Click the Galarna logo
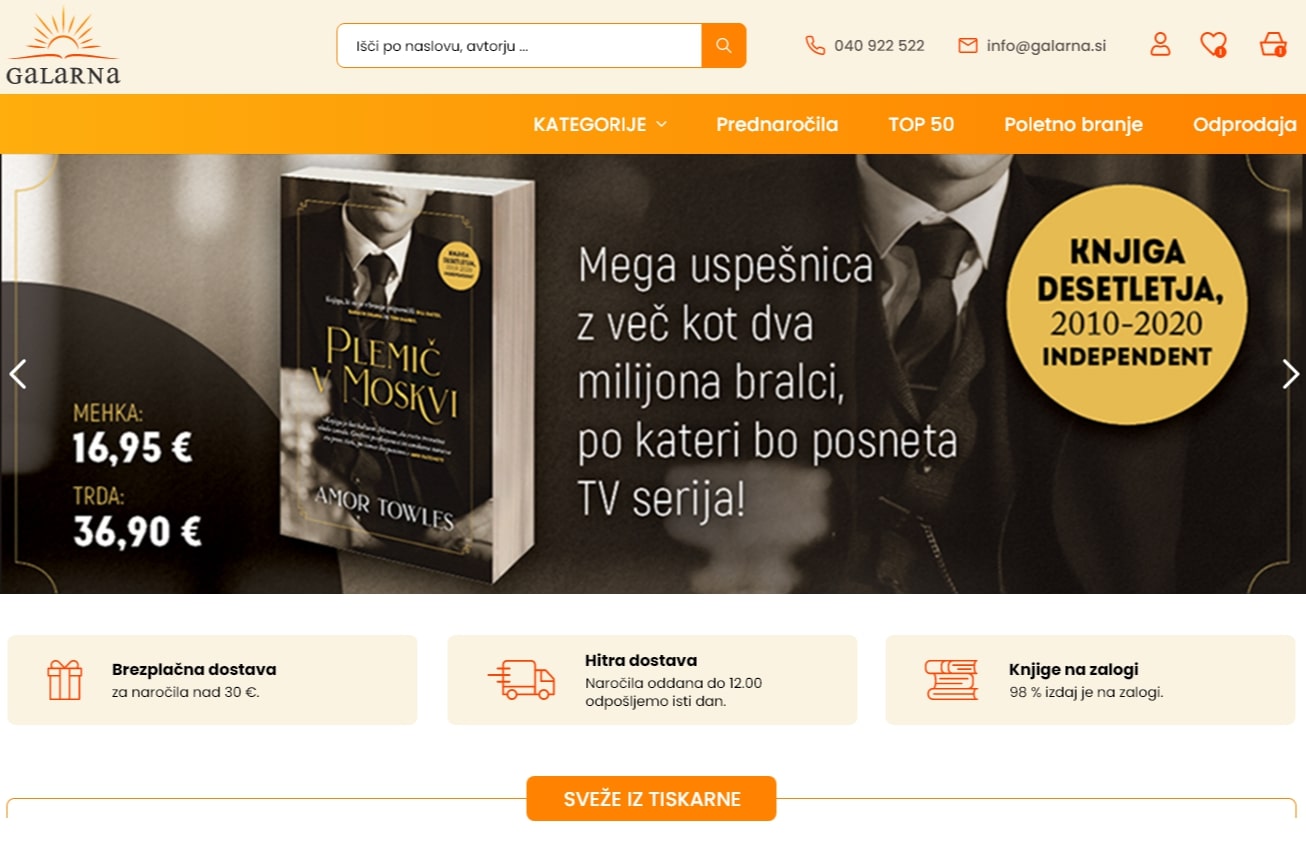Viewport: 1306px width, 848px height. click(62, 46)
